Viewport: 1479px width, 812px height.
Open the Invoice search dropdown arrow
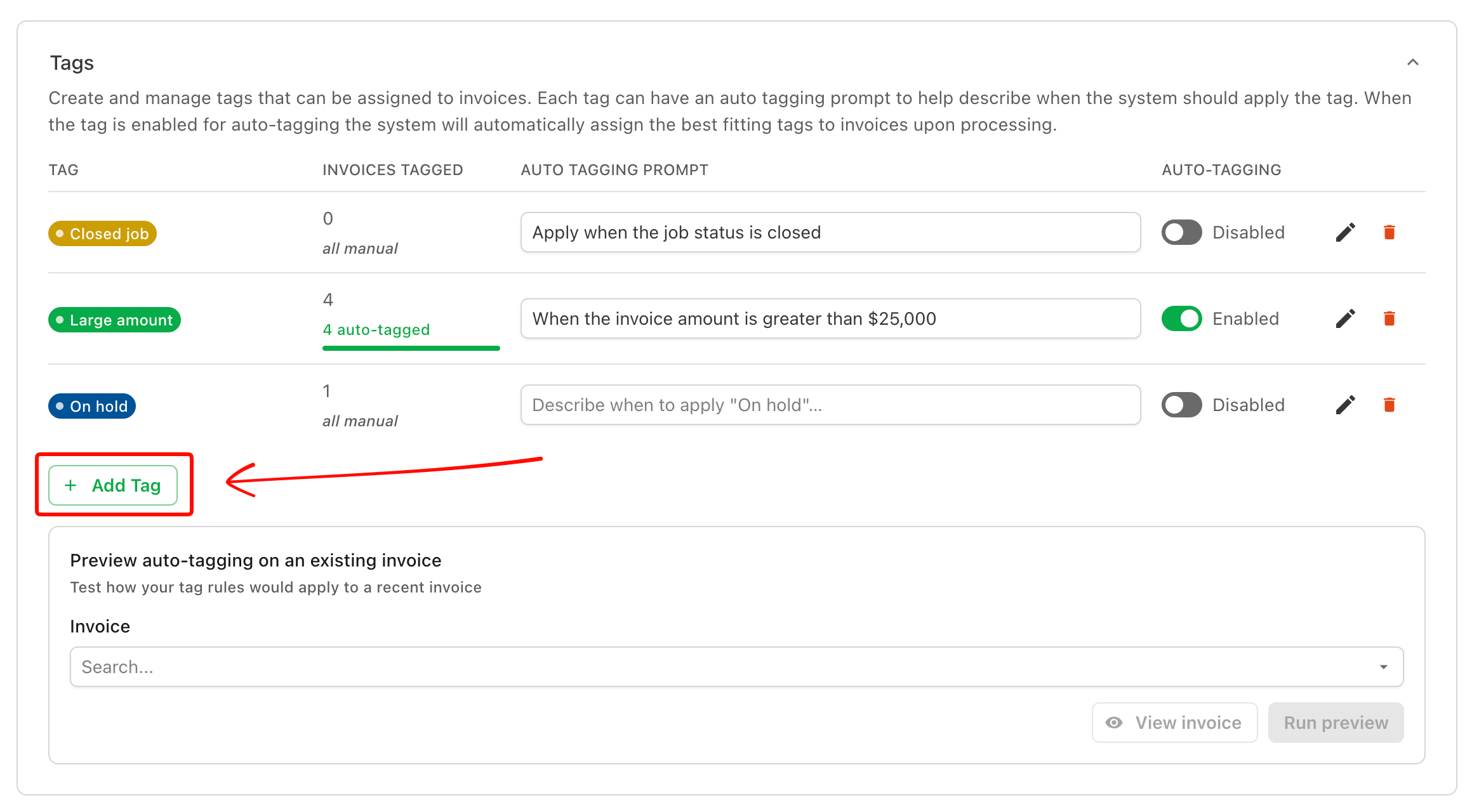tap(1383, 667)
